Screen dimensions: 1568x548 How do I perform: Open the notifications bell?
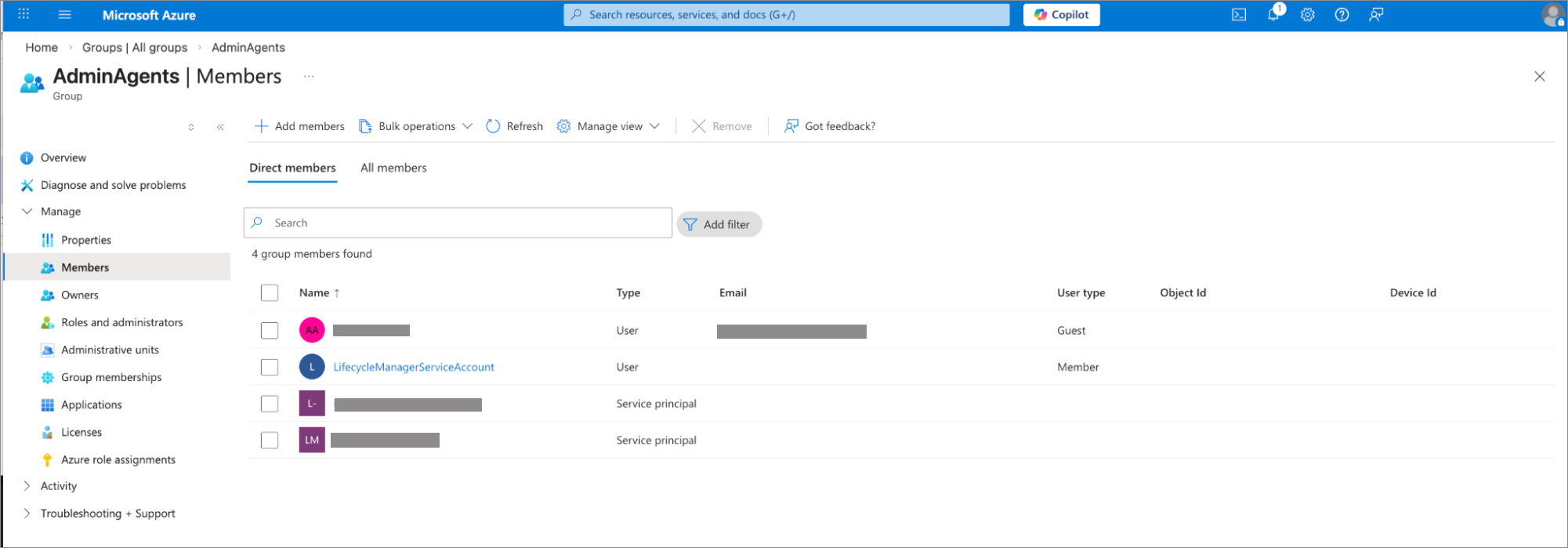pos(1273,15)
